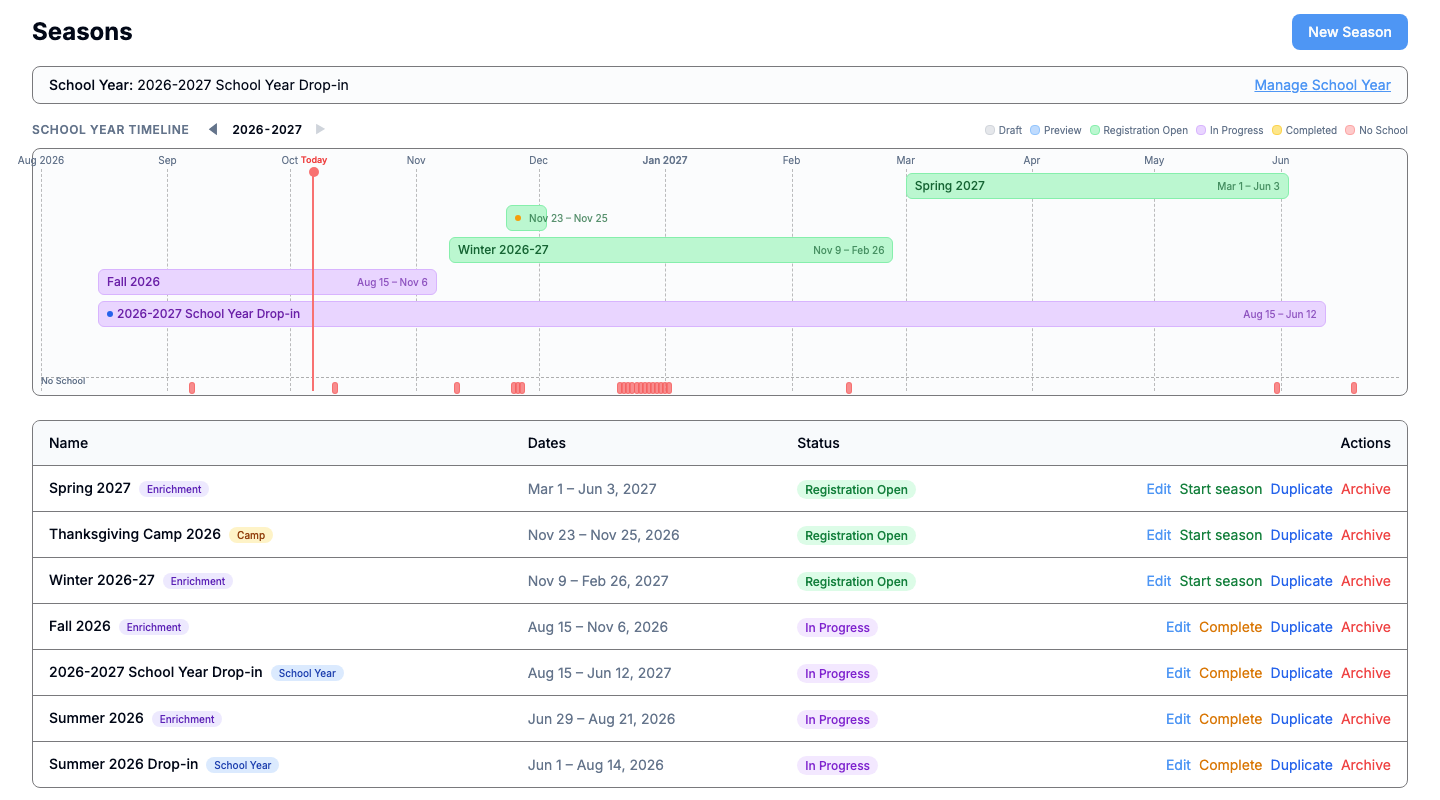The width and height of the screenshot is (1440, 800).
Task: Duplicate the Summer 2026 Enrichment season
Action: coord(1301,719)
